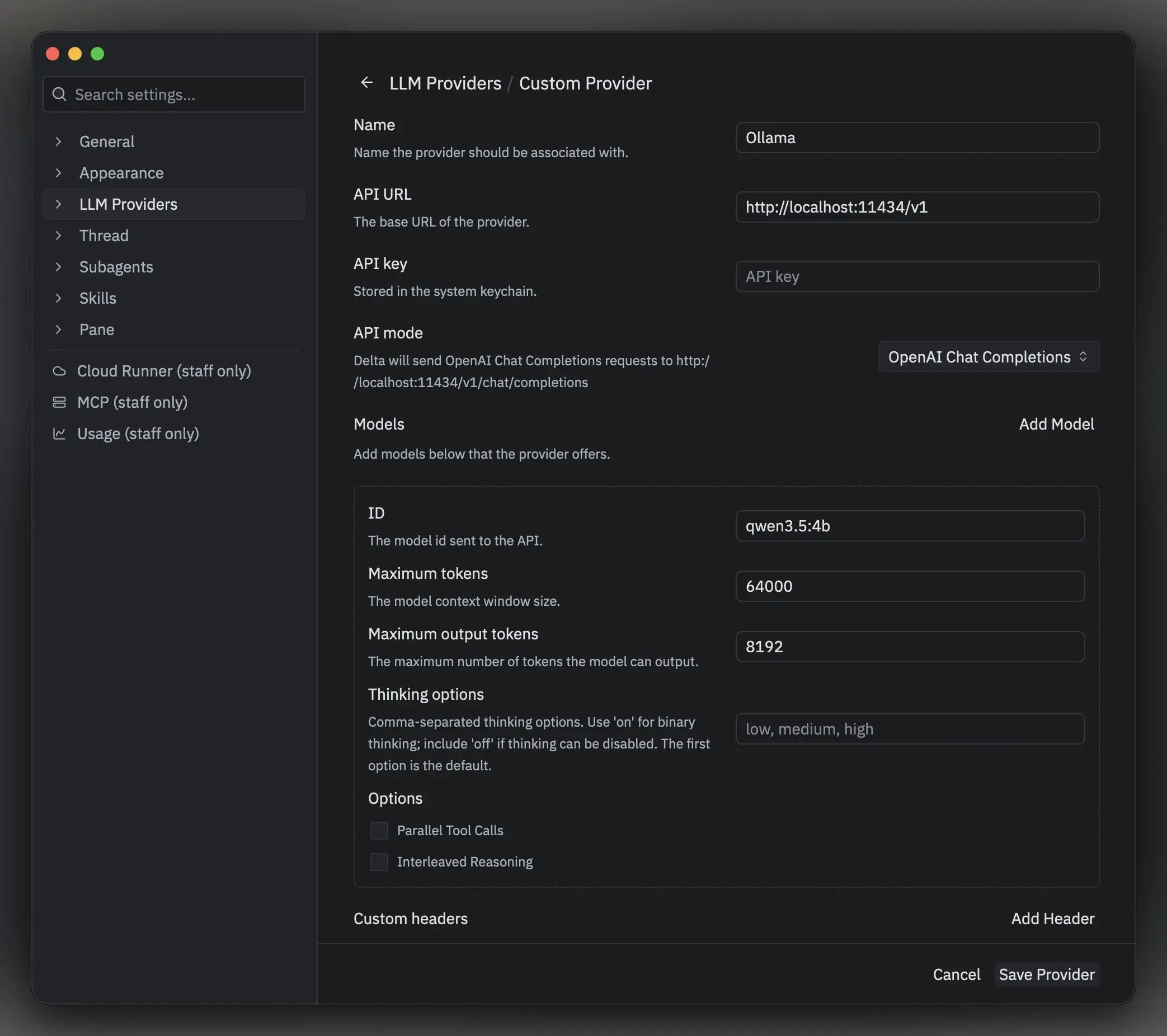Click the model ID field qwen3.5:4b
The image size is (1167, 1036).
910,526
